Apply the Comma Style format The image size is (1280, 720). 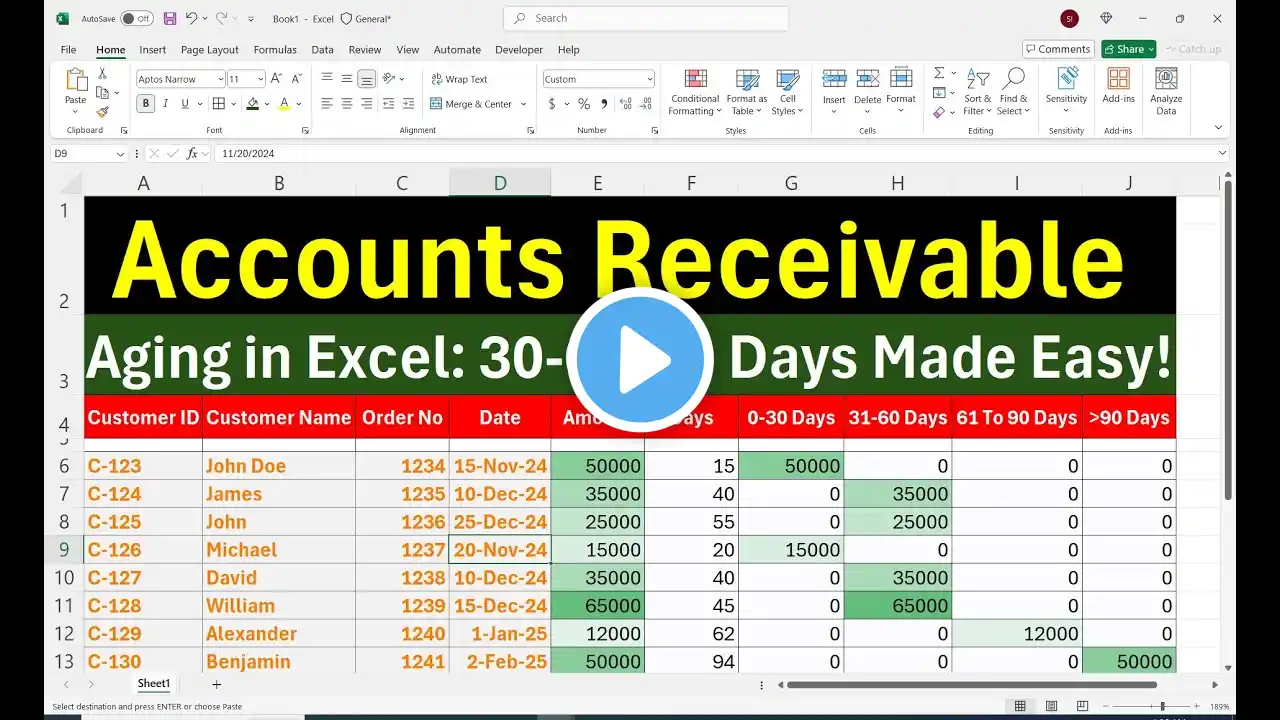click(604, 104)
